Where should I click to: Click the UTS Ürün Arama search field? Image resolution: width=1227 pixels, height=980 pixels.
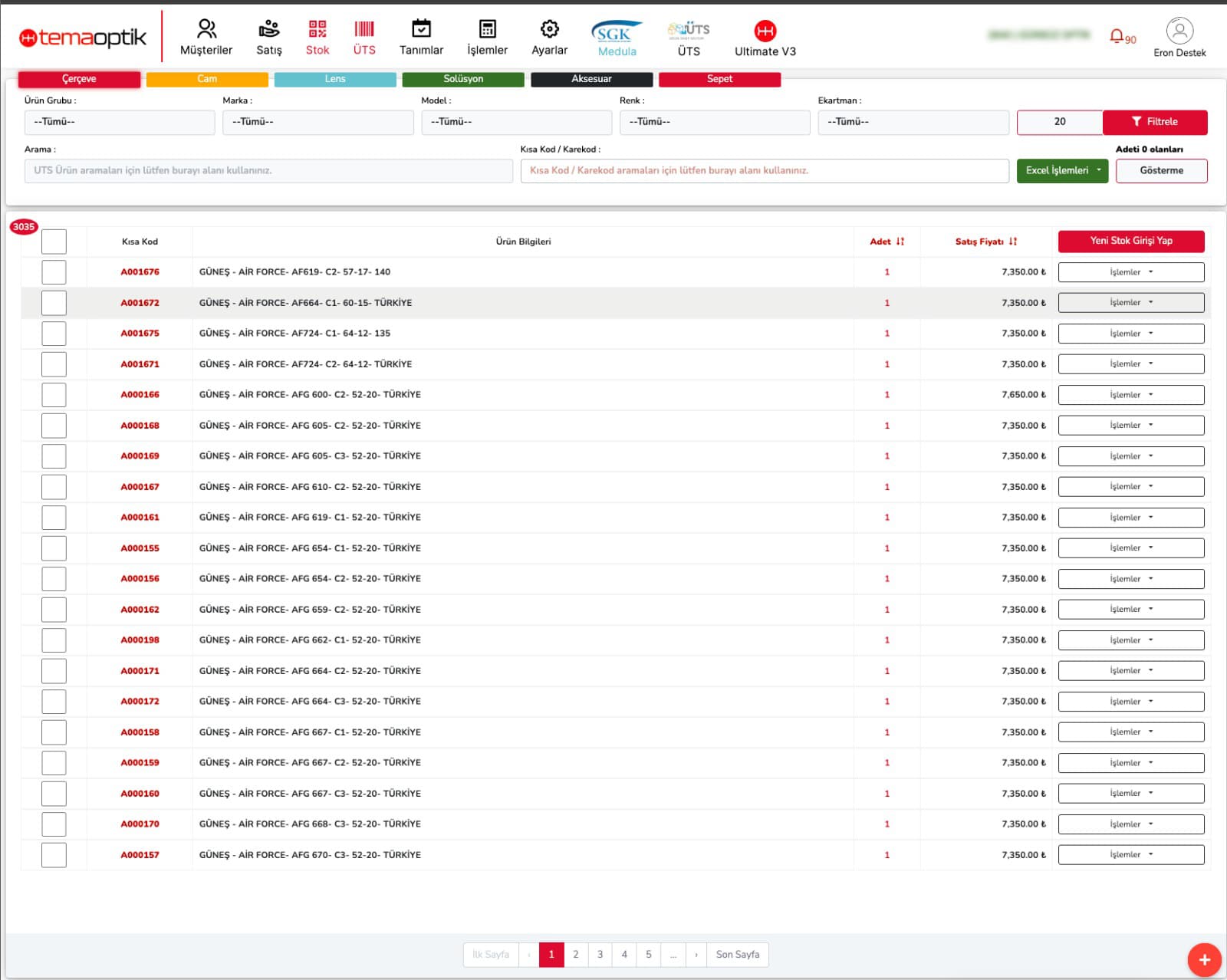[x=268, y=171]
